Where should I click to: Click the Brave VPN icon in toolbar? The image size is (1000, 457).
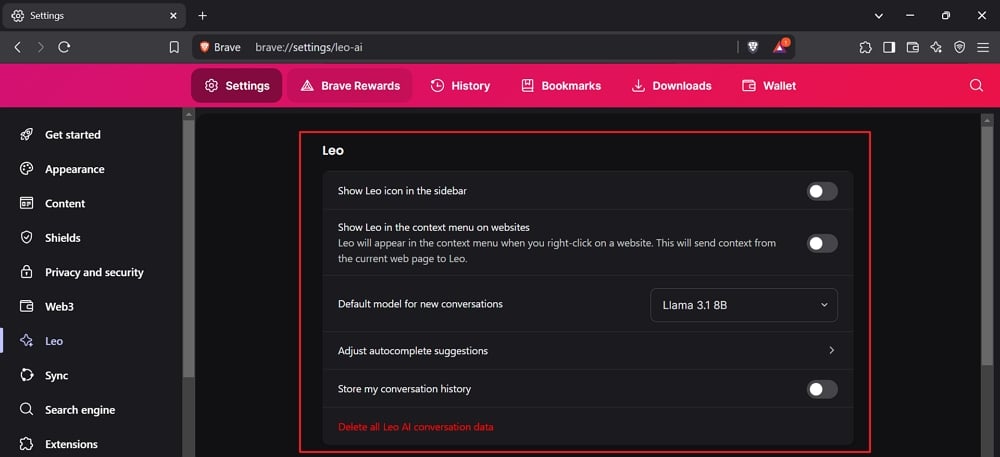959,47
